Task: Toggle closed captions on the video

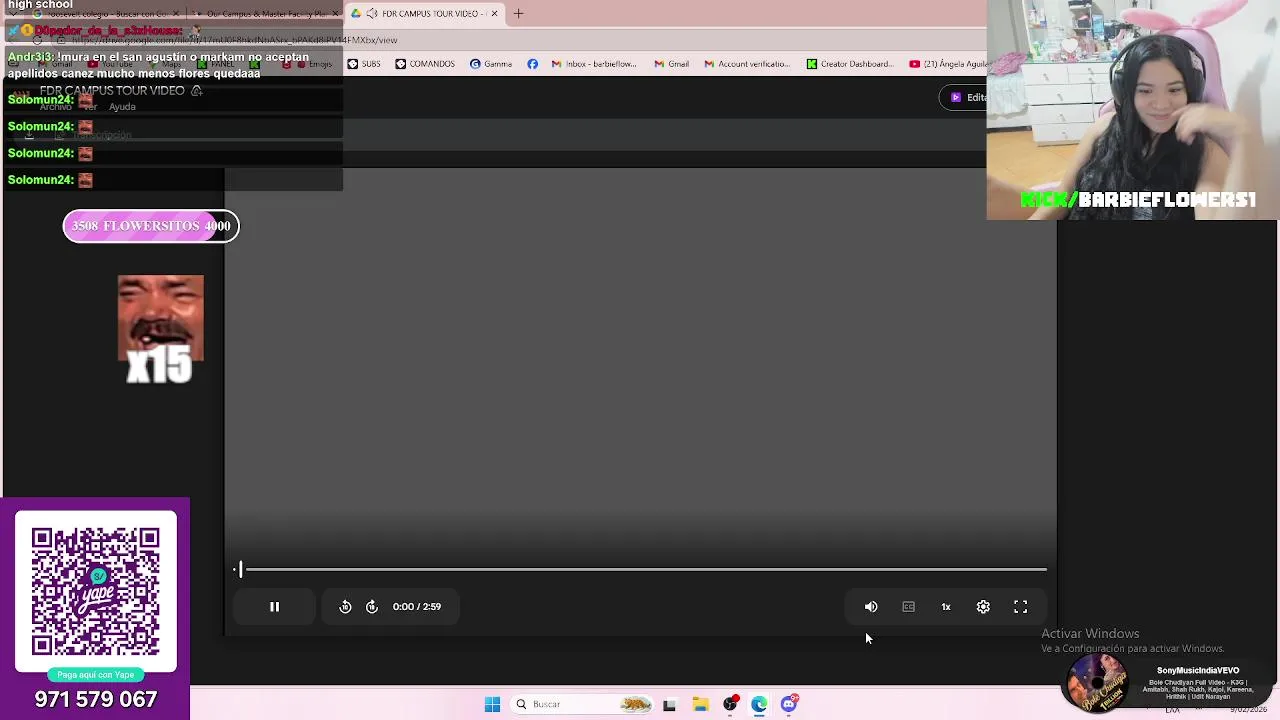Action: [908, 607]
